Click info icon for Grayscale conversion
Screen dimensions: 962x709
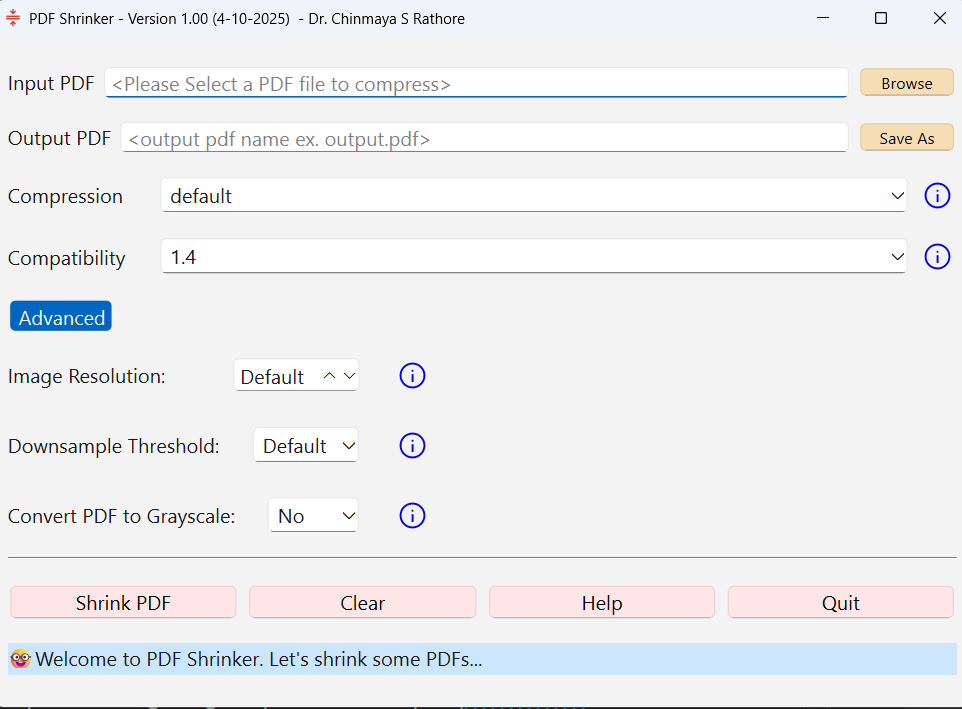click(x=412, y=516)
